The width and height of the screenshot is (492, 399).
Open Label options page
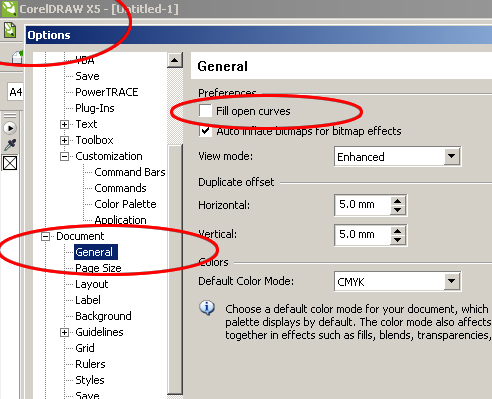click(88, 300)
